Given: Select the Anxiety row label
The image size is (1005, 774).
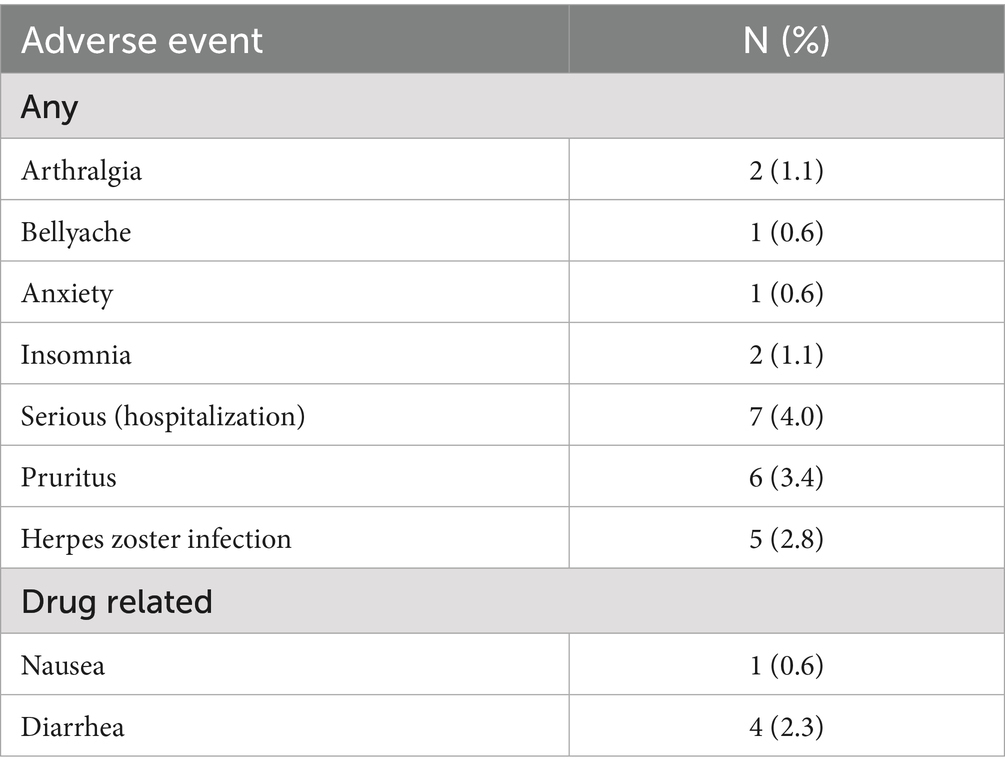Looking at the screenshot, I should pos(67,293).
